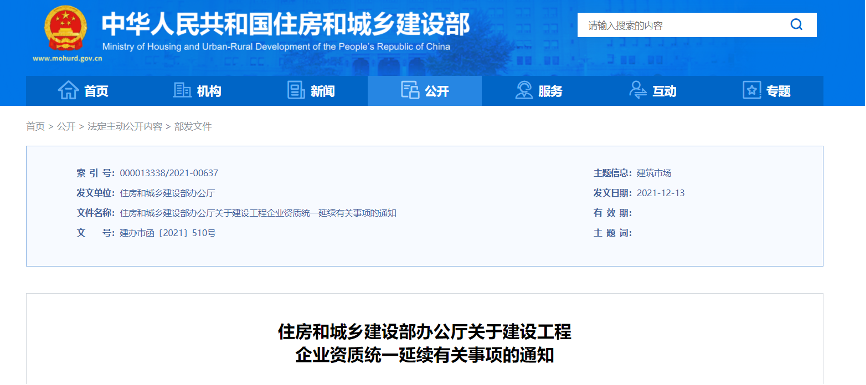Click the 主题词 label
This screenshot has width=866, height=385.
coord(612,233)
